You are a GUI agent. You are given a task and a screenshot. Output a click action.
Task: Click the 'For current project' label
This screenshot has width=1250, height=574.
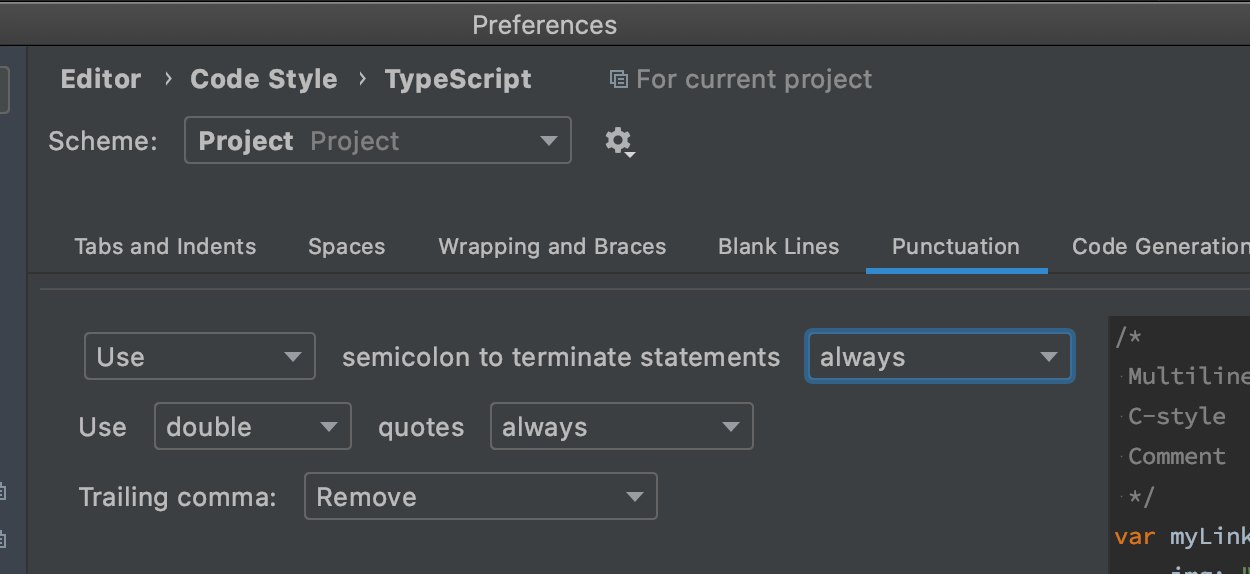coord(754,79)
